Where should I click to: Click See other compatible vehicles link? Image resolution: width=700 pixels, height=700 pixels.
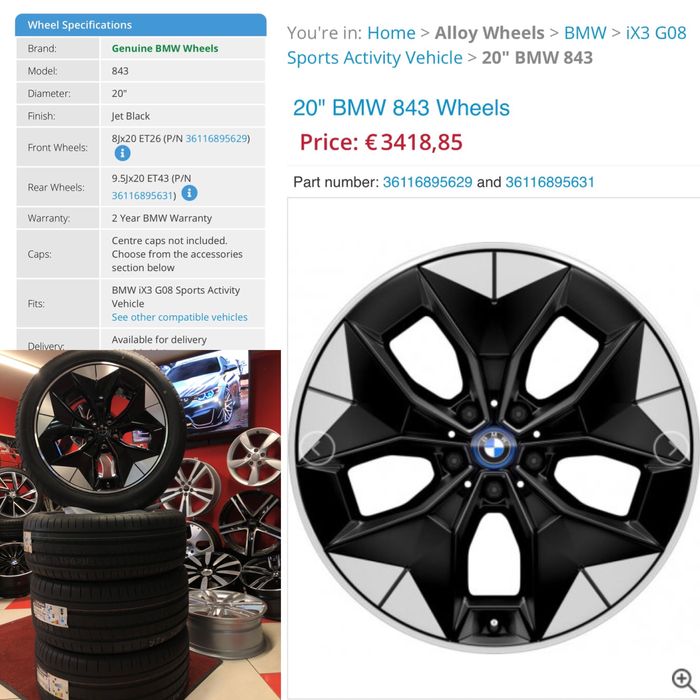(x=179, y=317)
